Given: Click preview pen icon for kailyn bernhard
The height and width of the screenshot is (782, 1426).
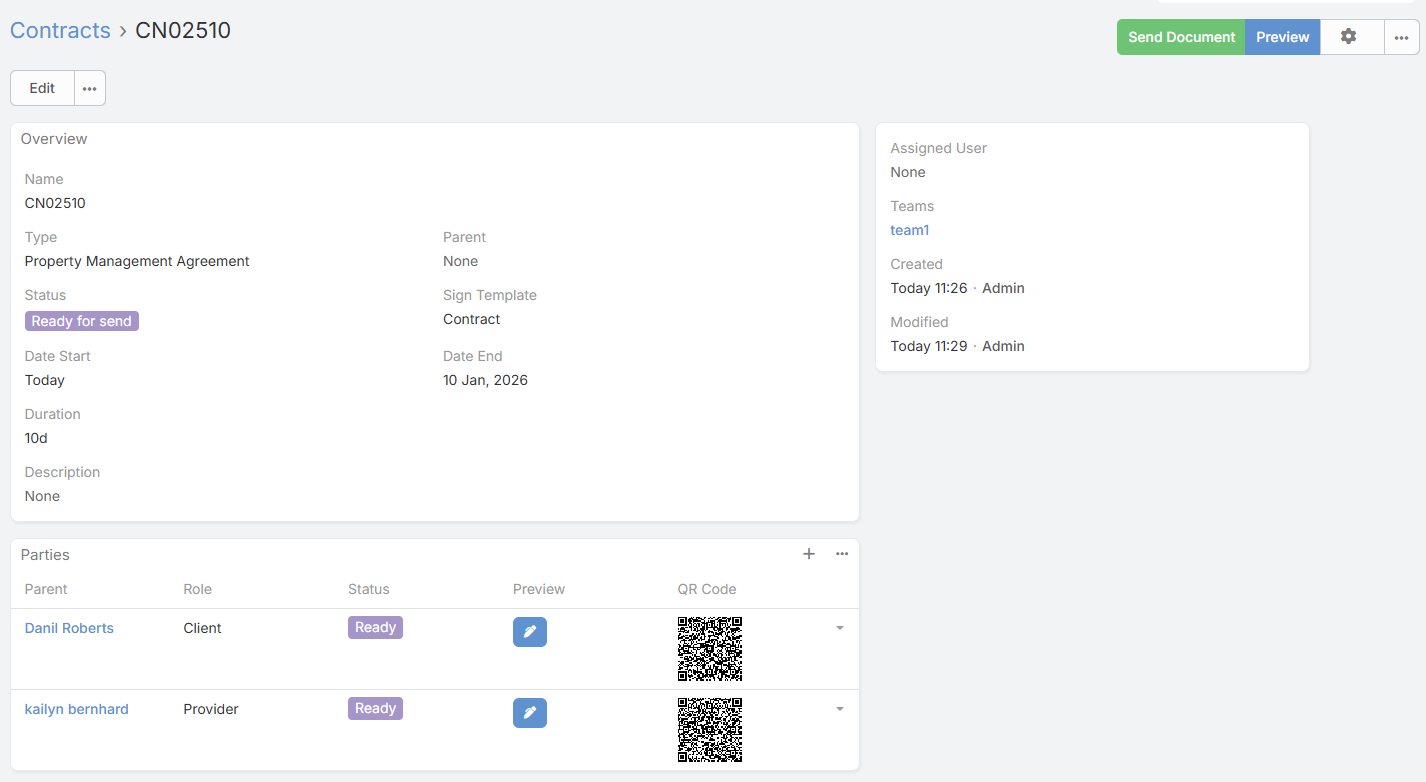Looking at the screenshot, I should tap(529, 713).
